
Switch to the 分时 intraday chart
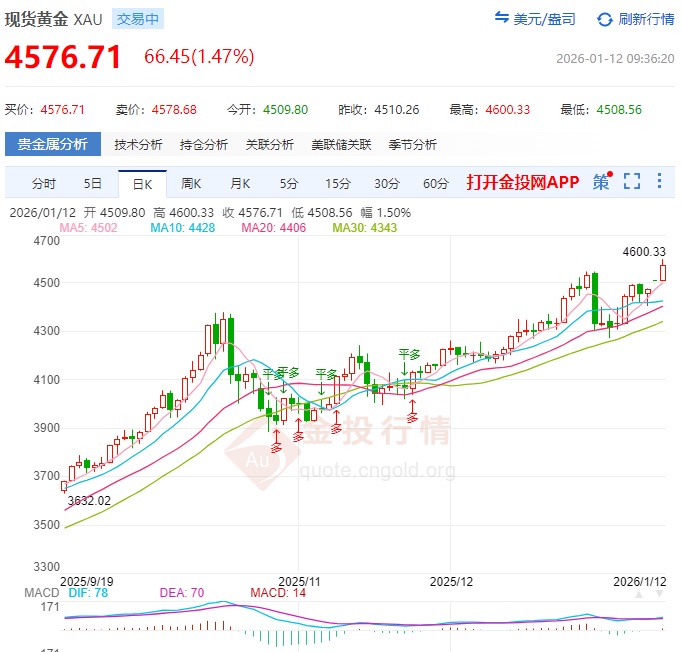[44, 183]
